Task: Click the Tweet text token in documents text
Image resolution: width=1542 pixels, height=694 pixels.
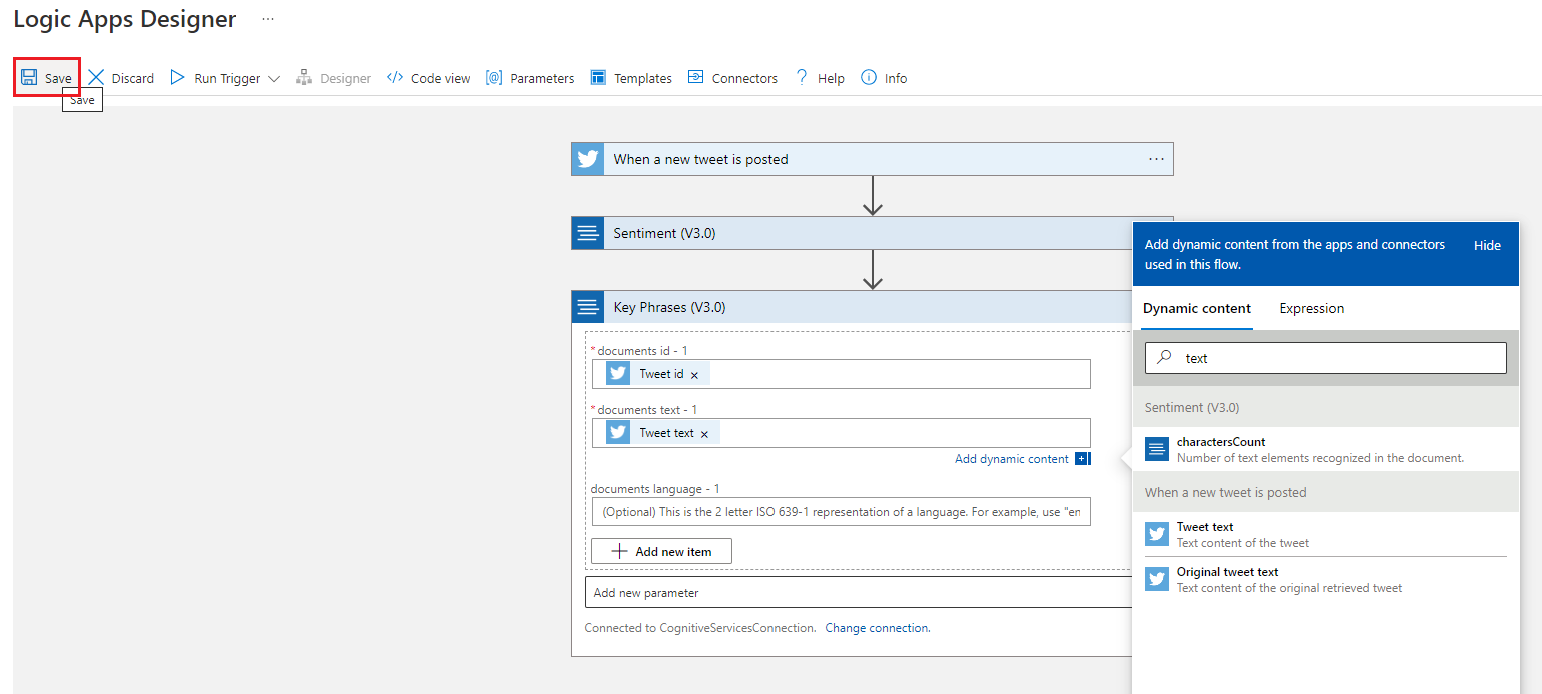Action: coord(662,433)
